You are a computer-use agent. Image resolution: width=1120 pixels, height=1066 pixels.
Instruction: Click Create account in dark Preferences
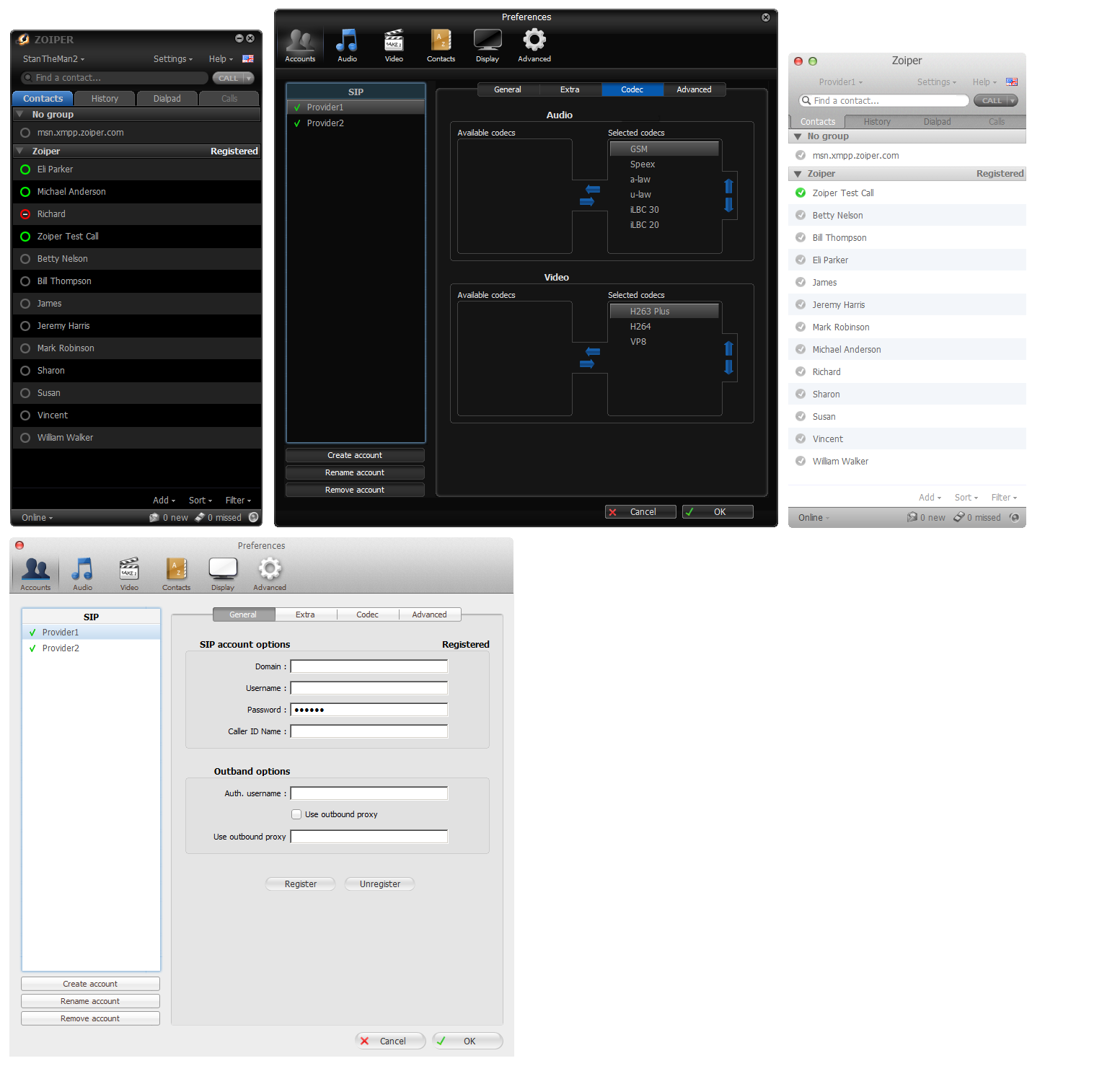pyautogui.click(x=355, y=455)
